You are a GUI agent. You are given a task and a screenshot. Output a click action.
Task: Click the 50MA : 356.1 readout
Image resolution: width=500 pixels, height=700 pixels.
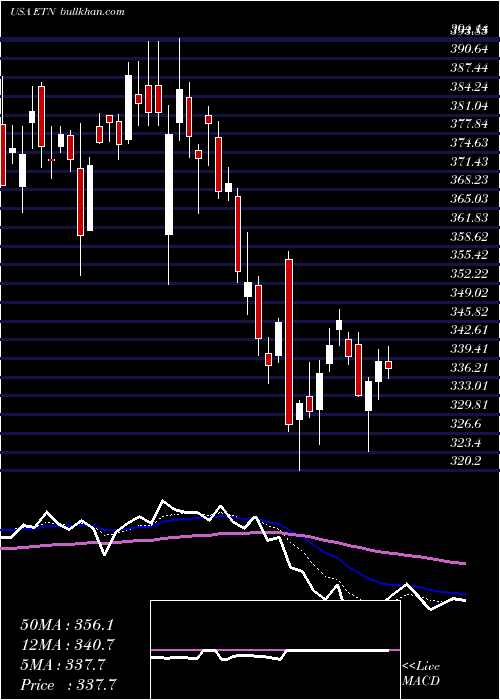pyautogui.click(x=67, y=625)
